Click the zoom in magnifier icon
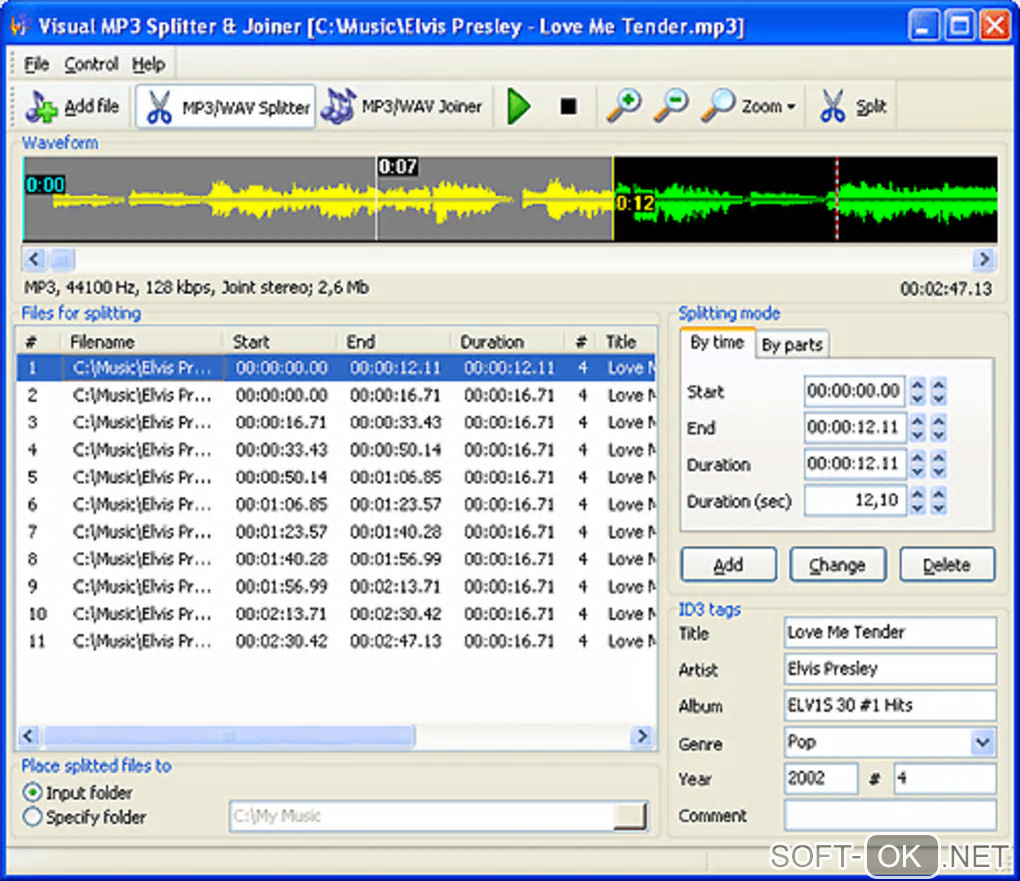The image size is (1020, 881). coord(623,106)
